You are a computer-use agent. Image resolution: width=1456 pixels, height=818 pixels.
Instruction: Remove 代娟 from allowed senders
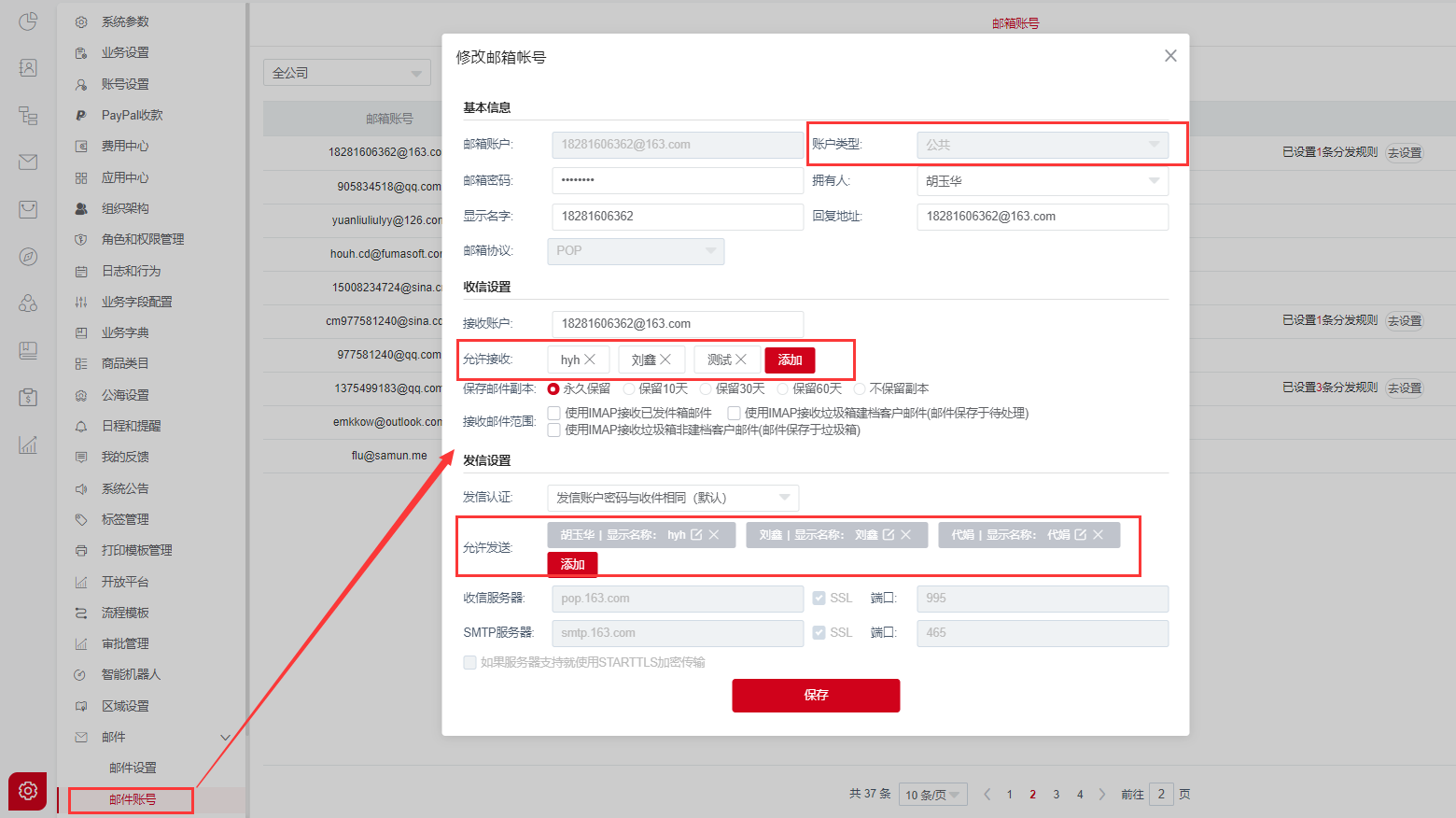click(1099, 535)
